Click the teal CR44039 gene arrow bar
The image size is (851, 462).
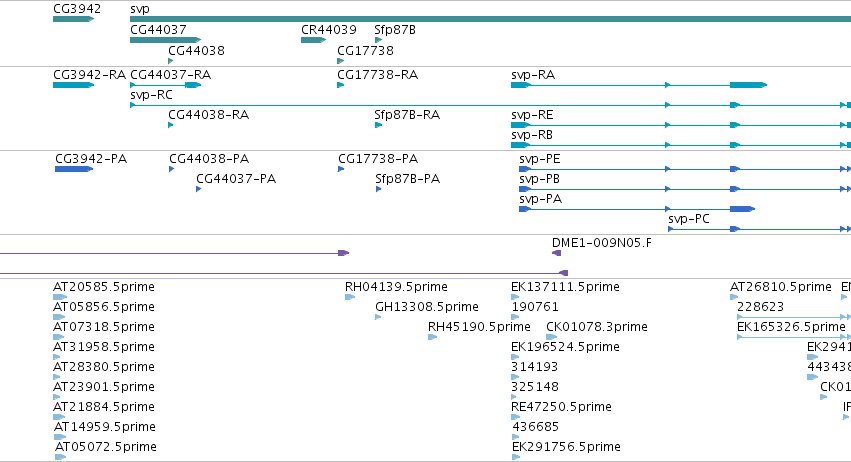point(314,40)
